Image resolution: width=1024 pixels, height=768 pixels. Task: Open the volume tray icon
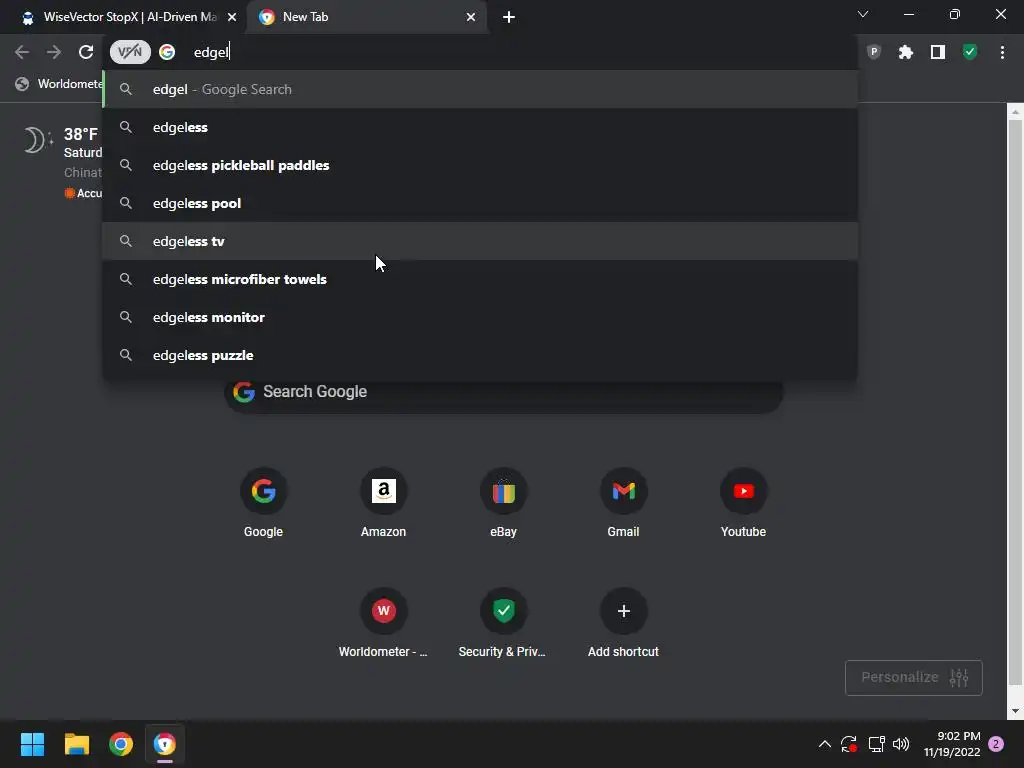pyautogui.click(x=901, y=744)
